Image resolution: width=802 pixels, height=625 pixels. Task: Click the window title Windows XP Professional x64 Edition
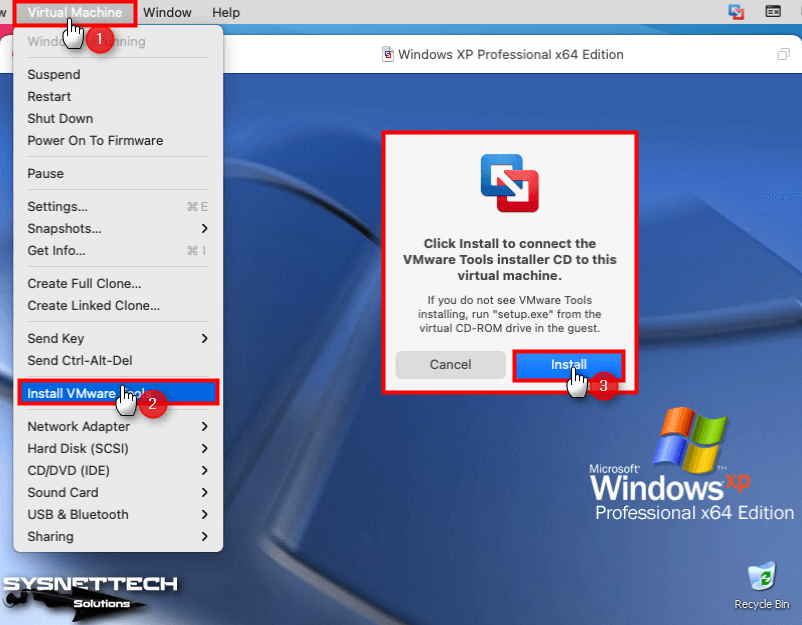[510, 54]
